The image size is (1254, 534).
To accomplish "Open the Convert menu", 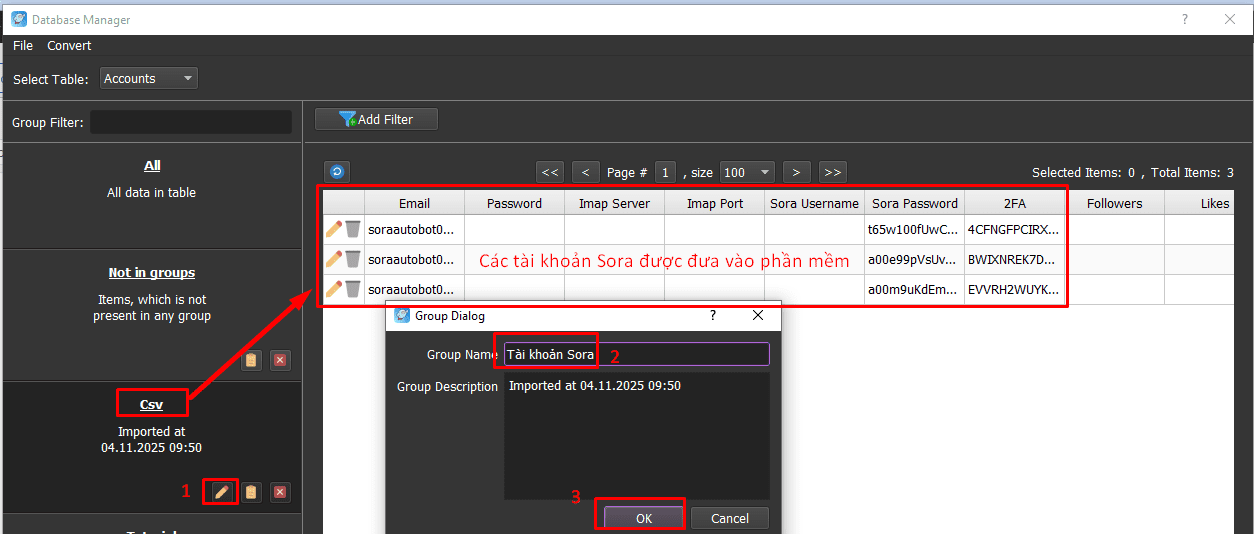I will coord(69,45).
